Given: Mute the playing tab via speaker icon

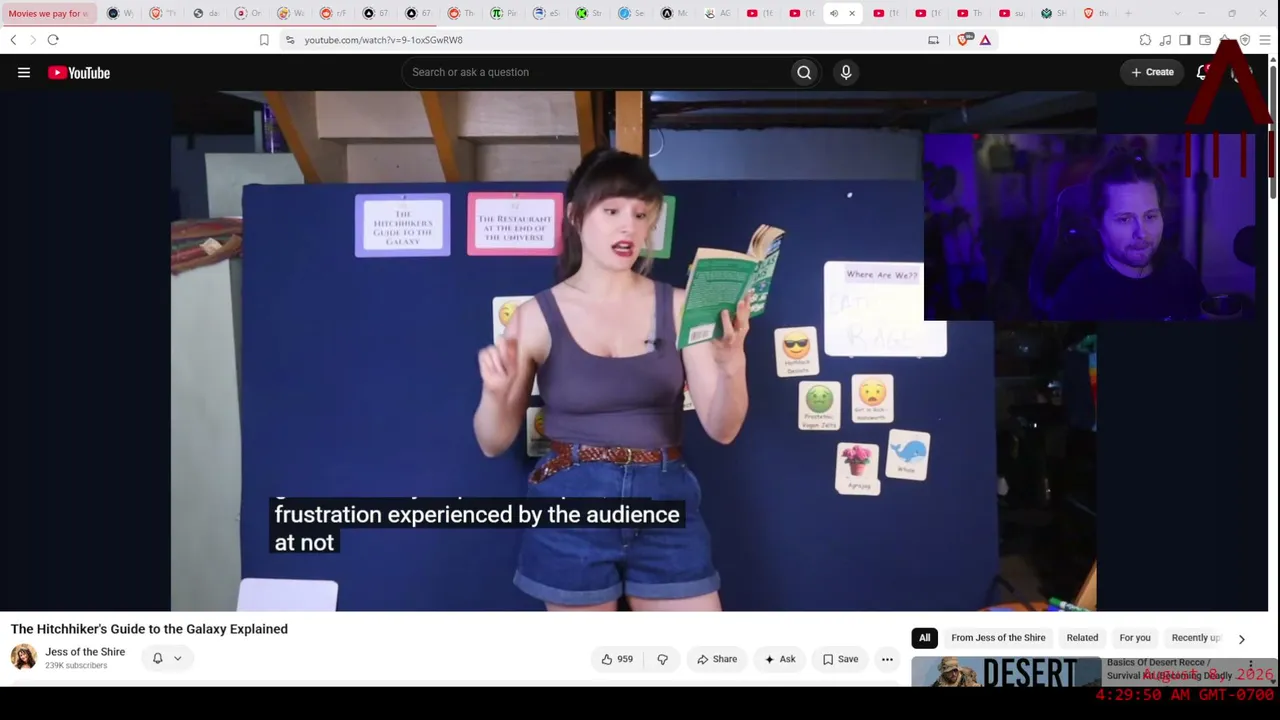Looking at the screenshot, I should pos(834,13).
